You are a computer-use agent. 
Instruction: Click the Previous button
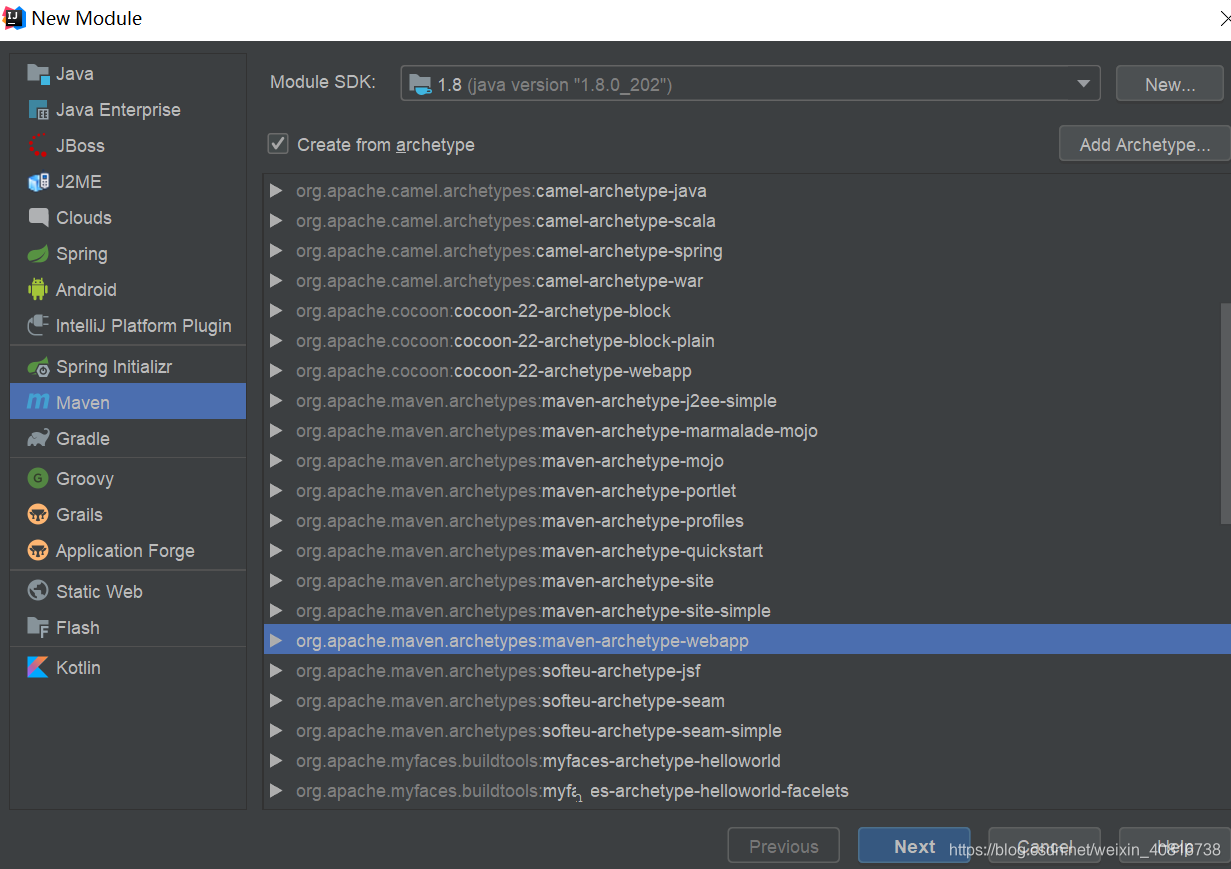(x=784, y=846)
